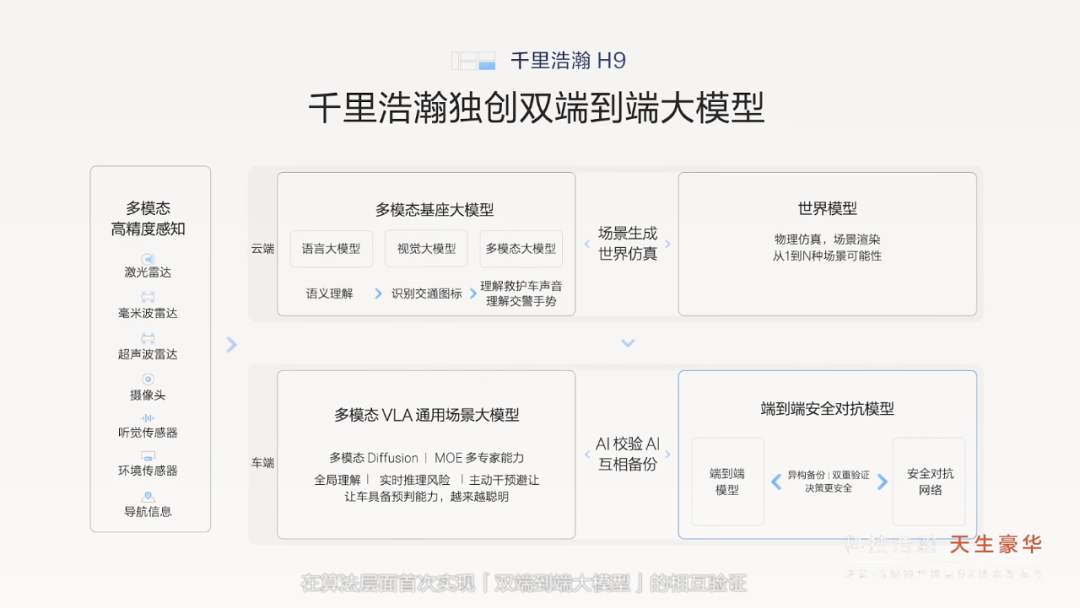1080x608 pixels.
Task: Click the 摄像头 label
Action: (x=148, y=395)
